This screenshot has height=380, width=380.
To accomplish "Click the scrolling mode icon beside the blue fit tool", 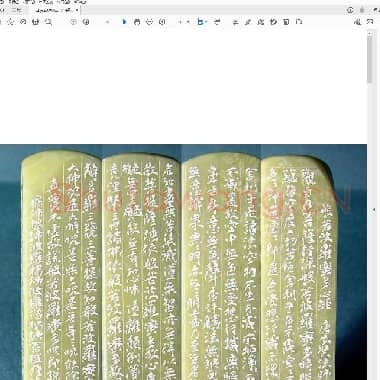I will (217, 22).
